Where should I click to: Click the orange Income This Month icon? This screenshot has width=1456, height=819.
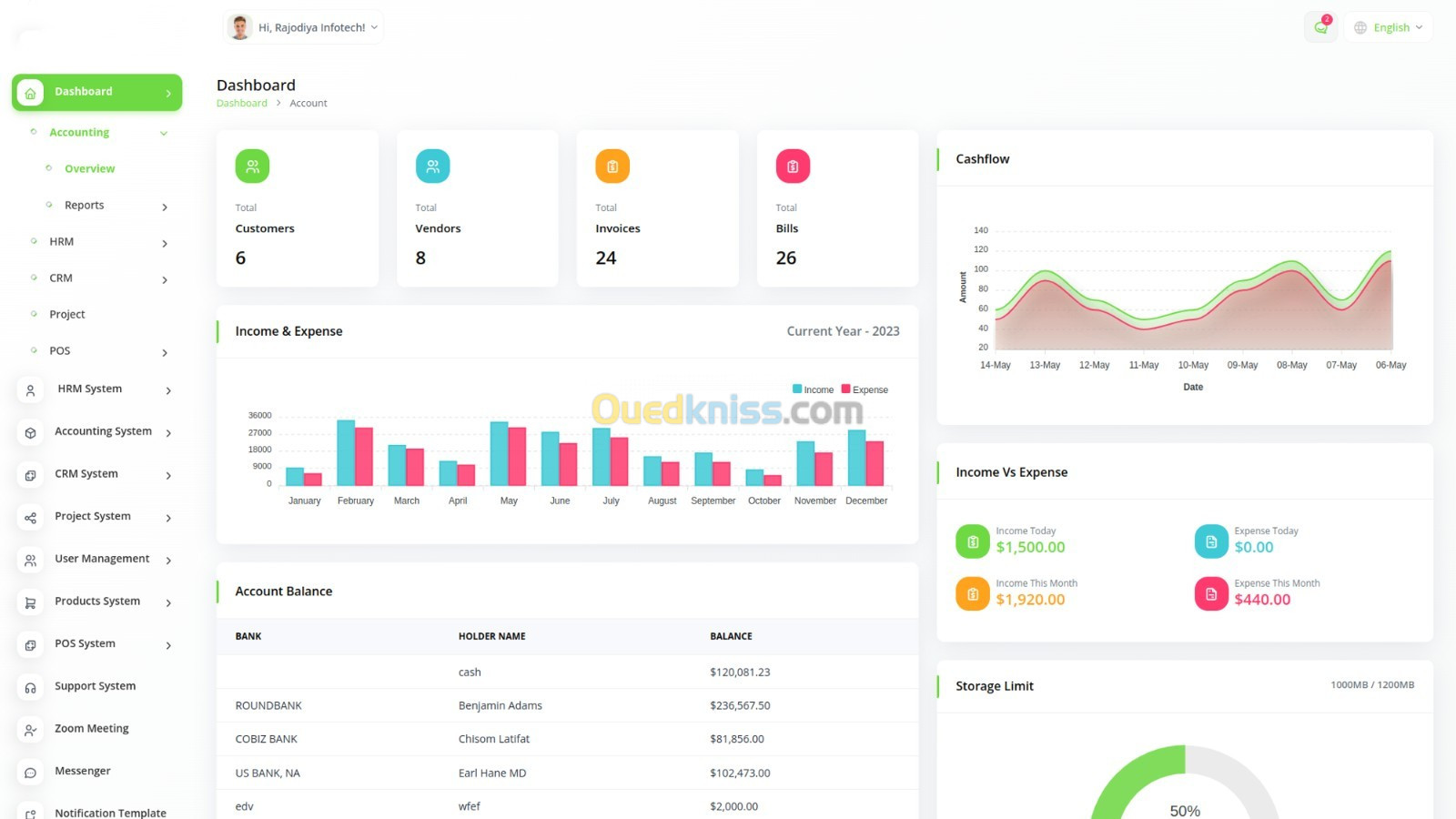(x=973, y=594)
